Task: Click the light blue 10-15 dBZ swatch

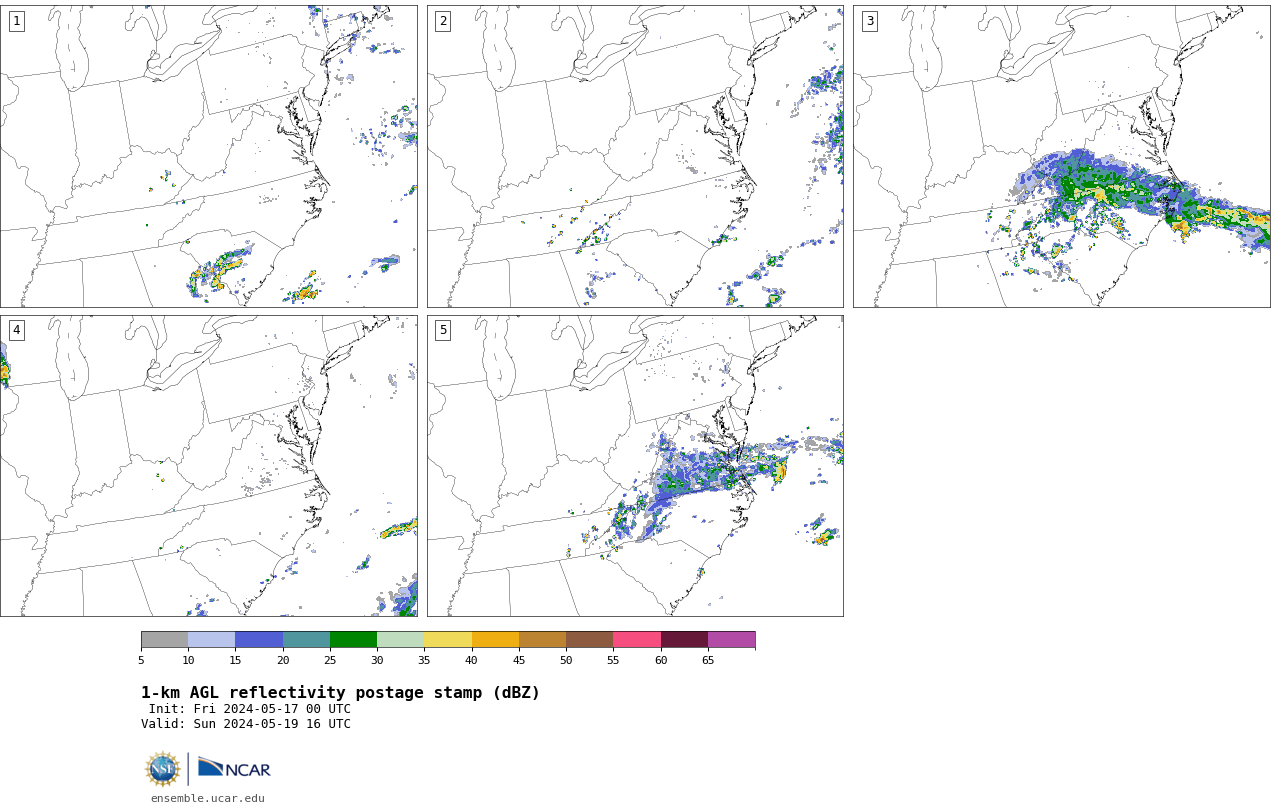Action: 211,640
